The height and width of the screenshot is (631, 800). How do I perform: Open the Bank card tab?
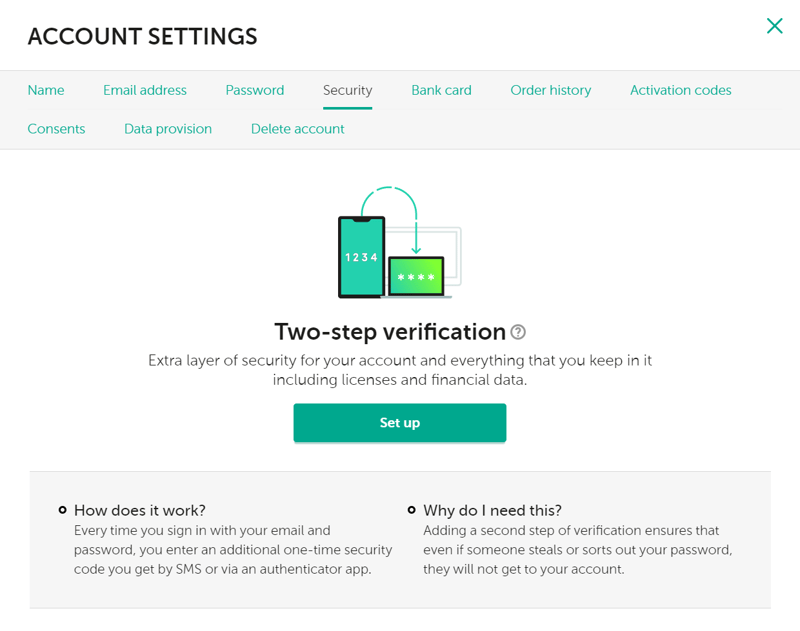coord(441,90)
